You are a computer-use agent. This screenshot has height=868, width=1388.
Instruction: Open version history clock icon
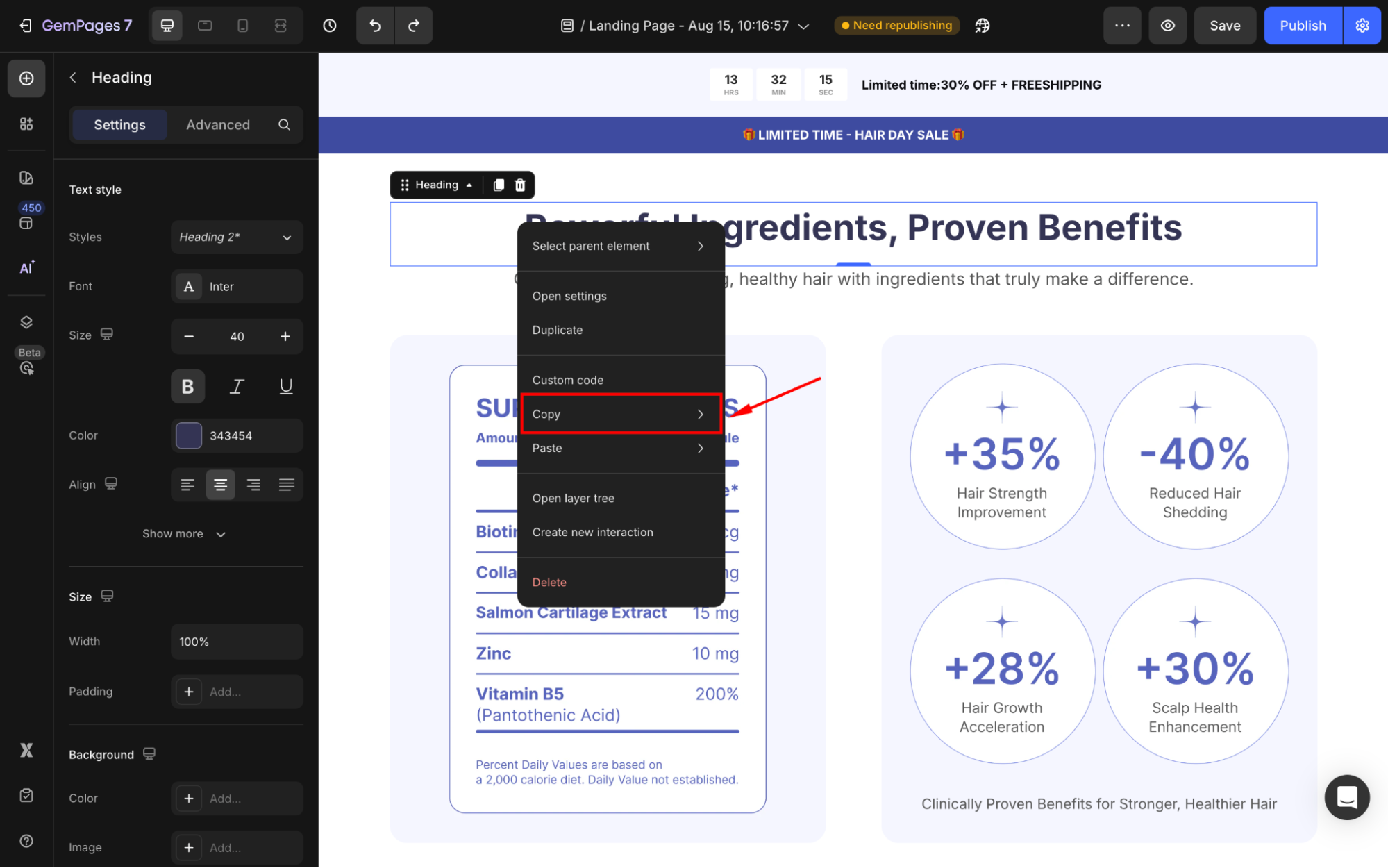coord(330,26)
